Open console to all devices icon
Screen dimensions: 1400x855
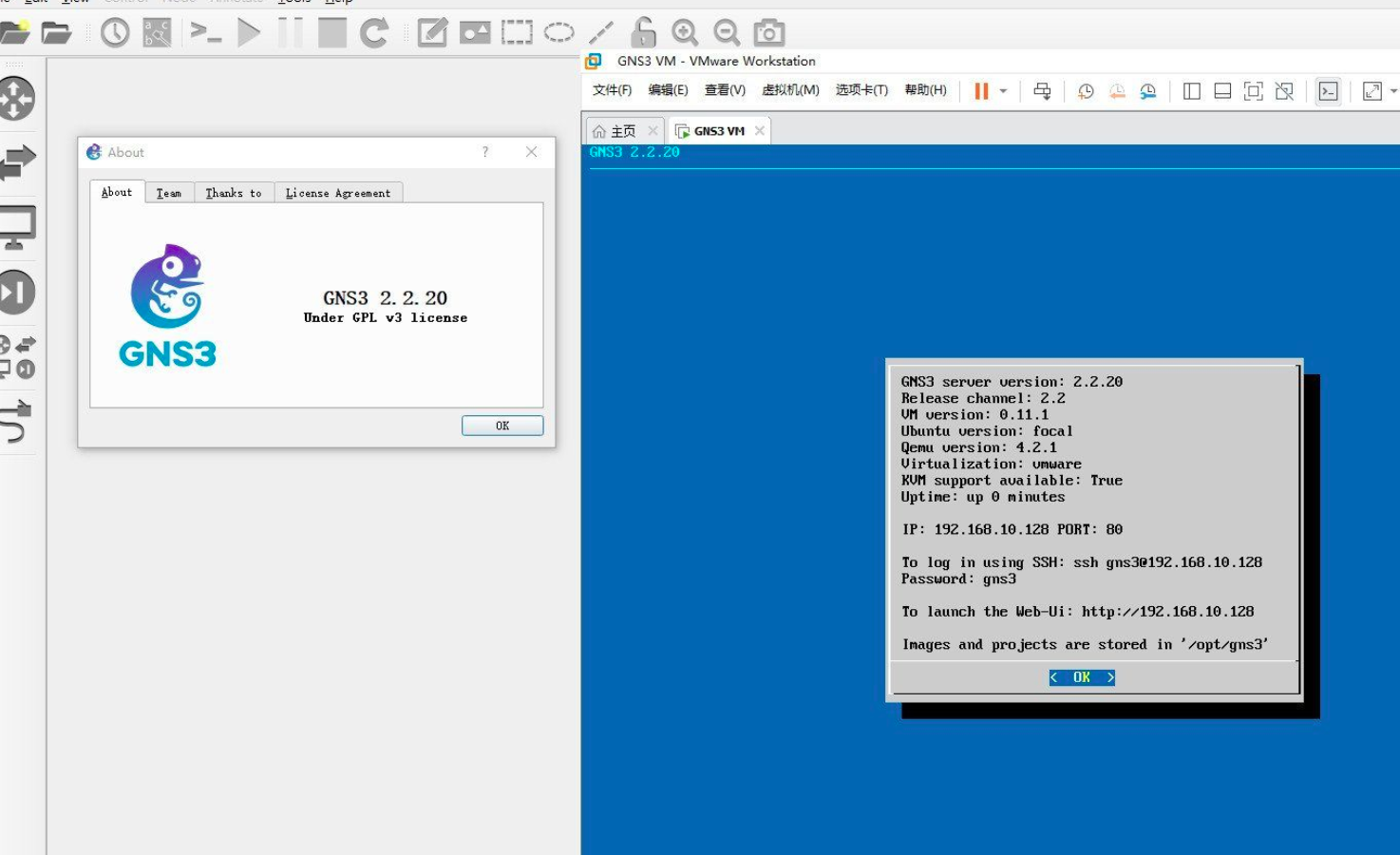[x=205, y=33]
